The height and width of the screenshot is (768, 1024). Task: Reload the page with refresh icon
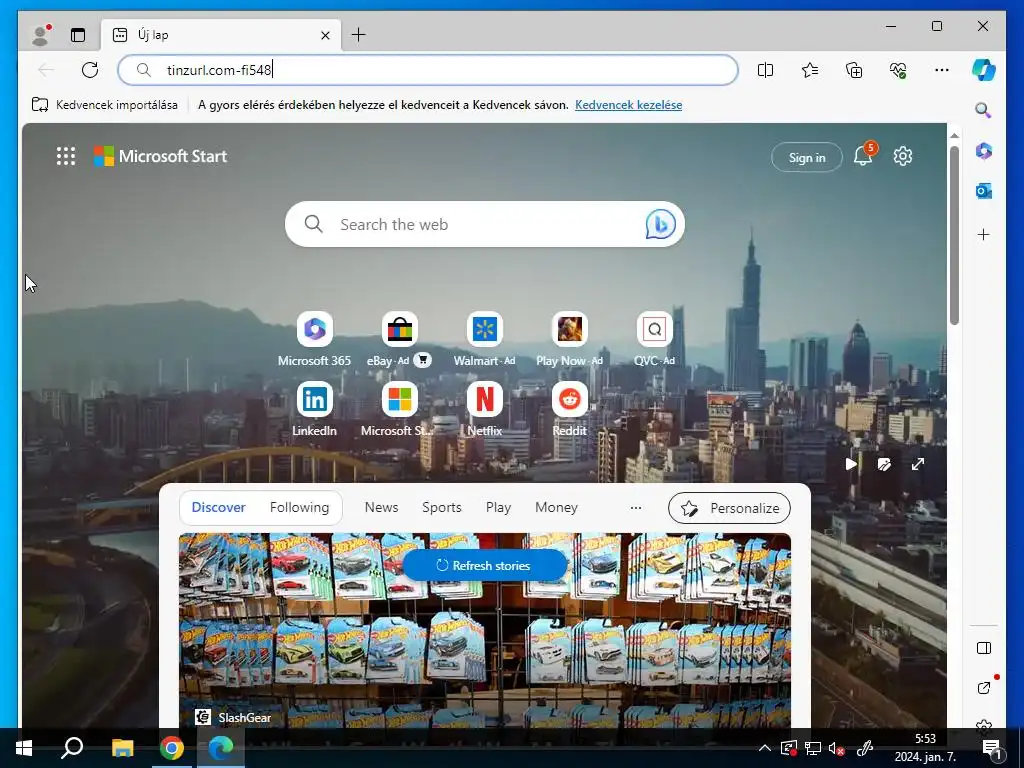tap(90, 70)
